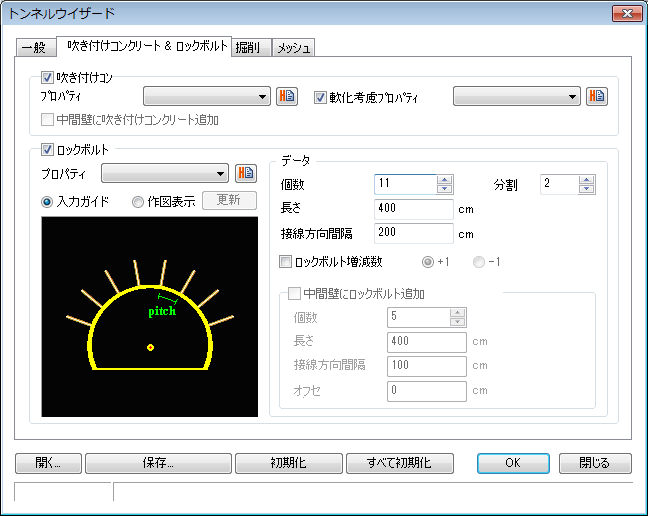Open the 吹き付けコン プロパティ dropdown
648x516 pixels.
[207, 96]
